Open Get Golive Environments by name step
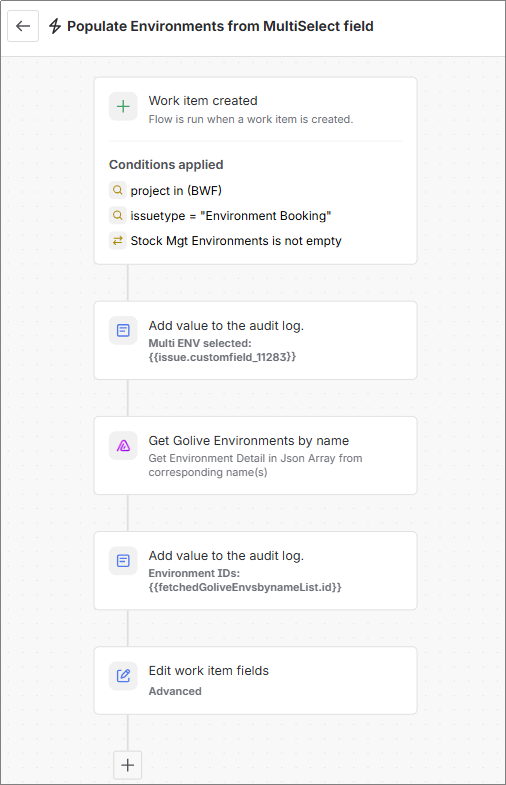The image size is (506, 785). pyautogui.click(x=255, y=456)
